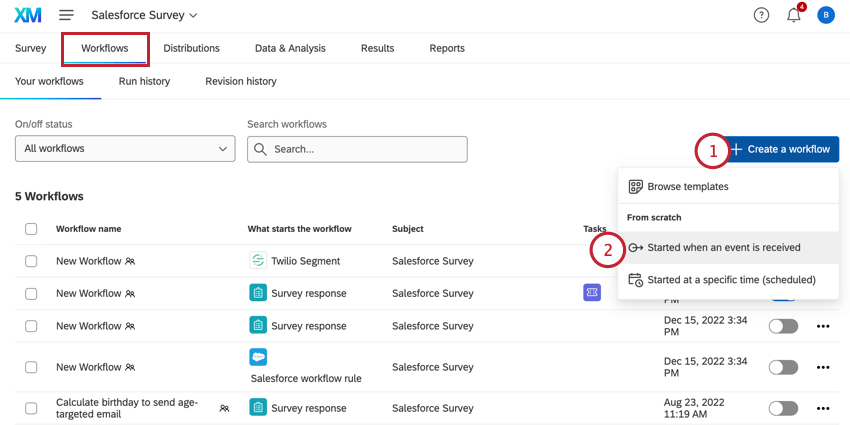Select Started at a specific time option
This screenshot has height=425, width=850.
(x=731, y=280)
